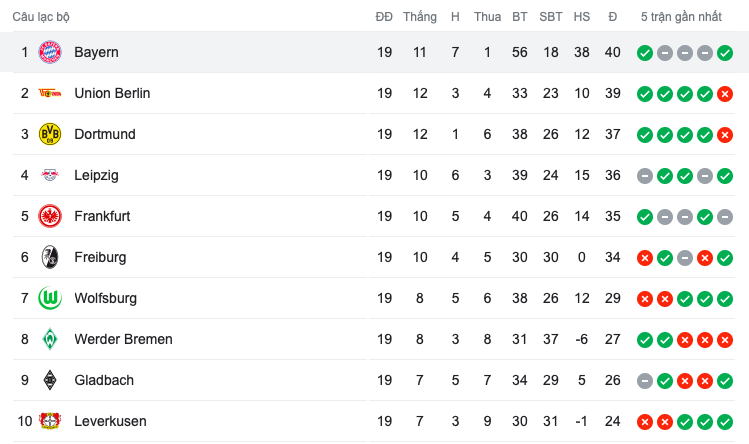Click the Bayern Munich club logo

[x=49, y=52]
